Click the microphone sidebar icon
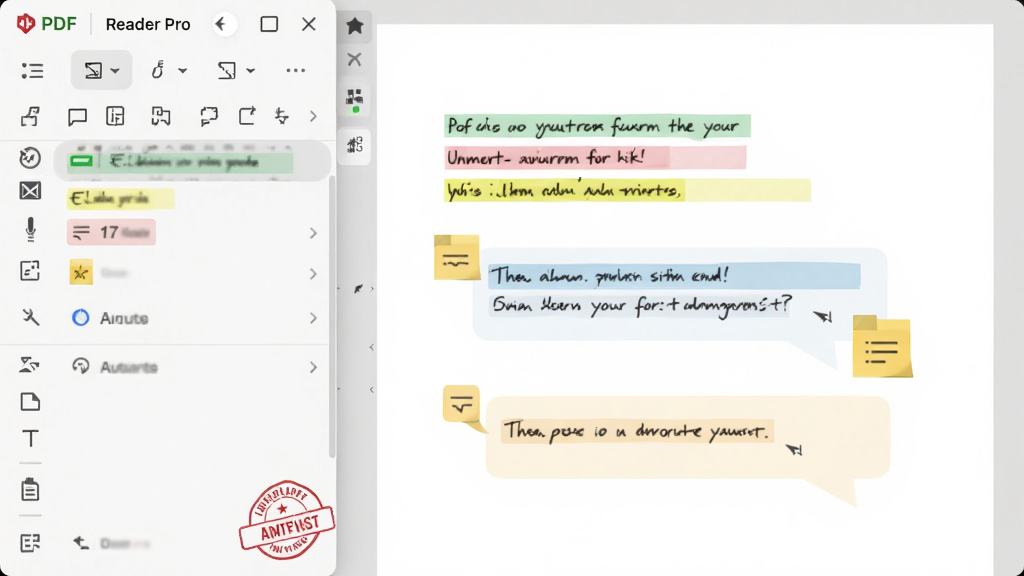This screenshot has width=1024, height=576. 30,230
